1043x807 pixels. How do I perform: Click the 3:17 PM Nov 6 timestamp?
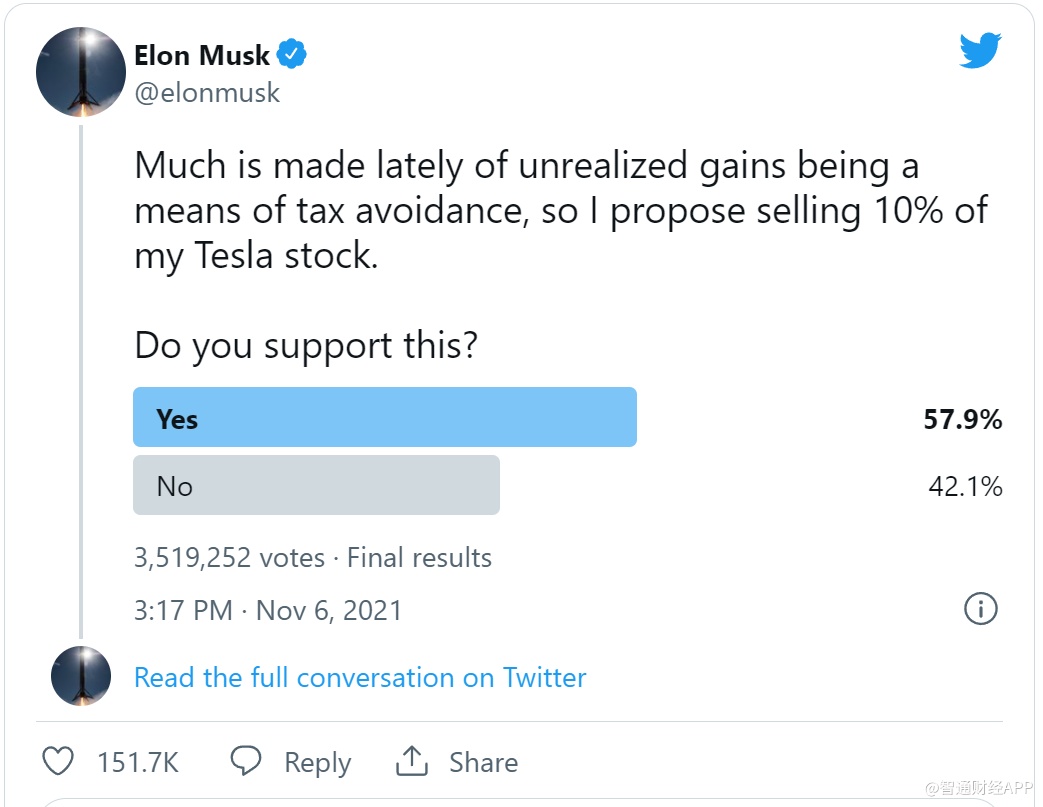point(268,610)
